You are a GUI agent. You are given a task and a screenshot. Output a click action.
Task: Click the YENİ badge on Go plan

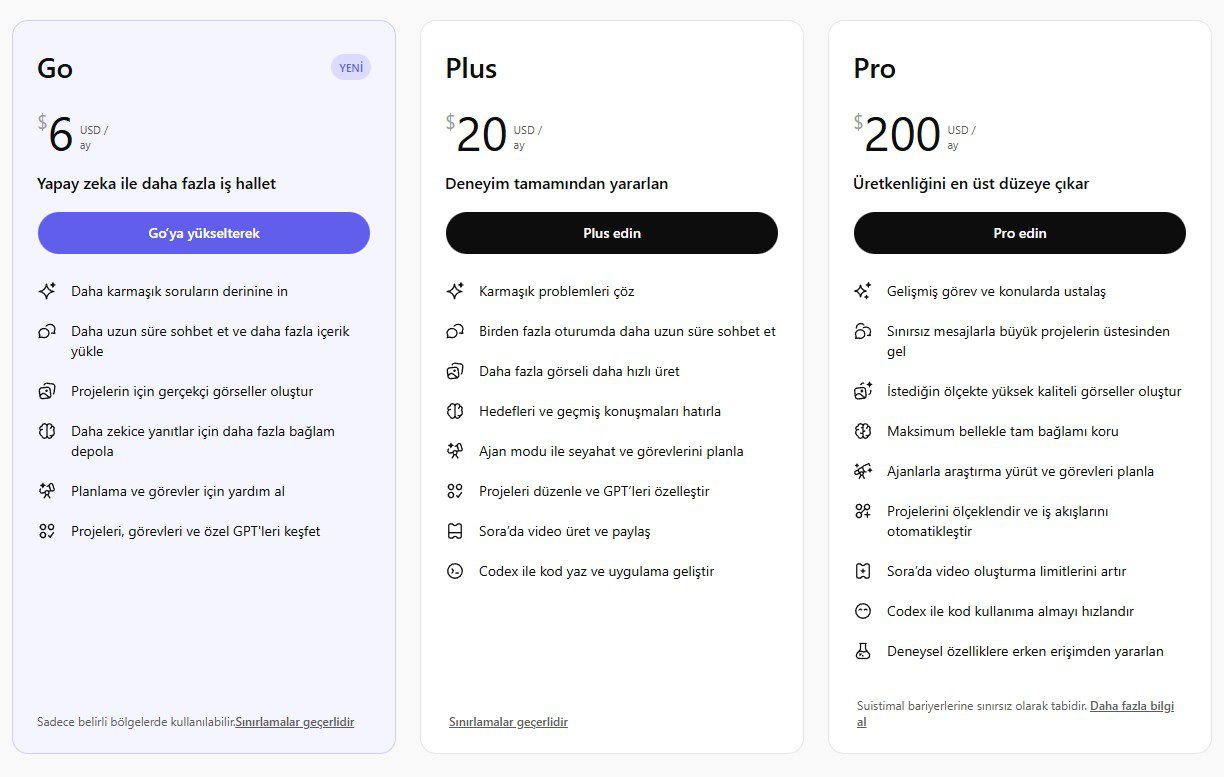tap(351, 68)
